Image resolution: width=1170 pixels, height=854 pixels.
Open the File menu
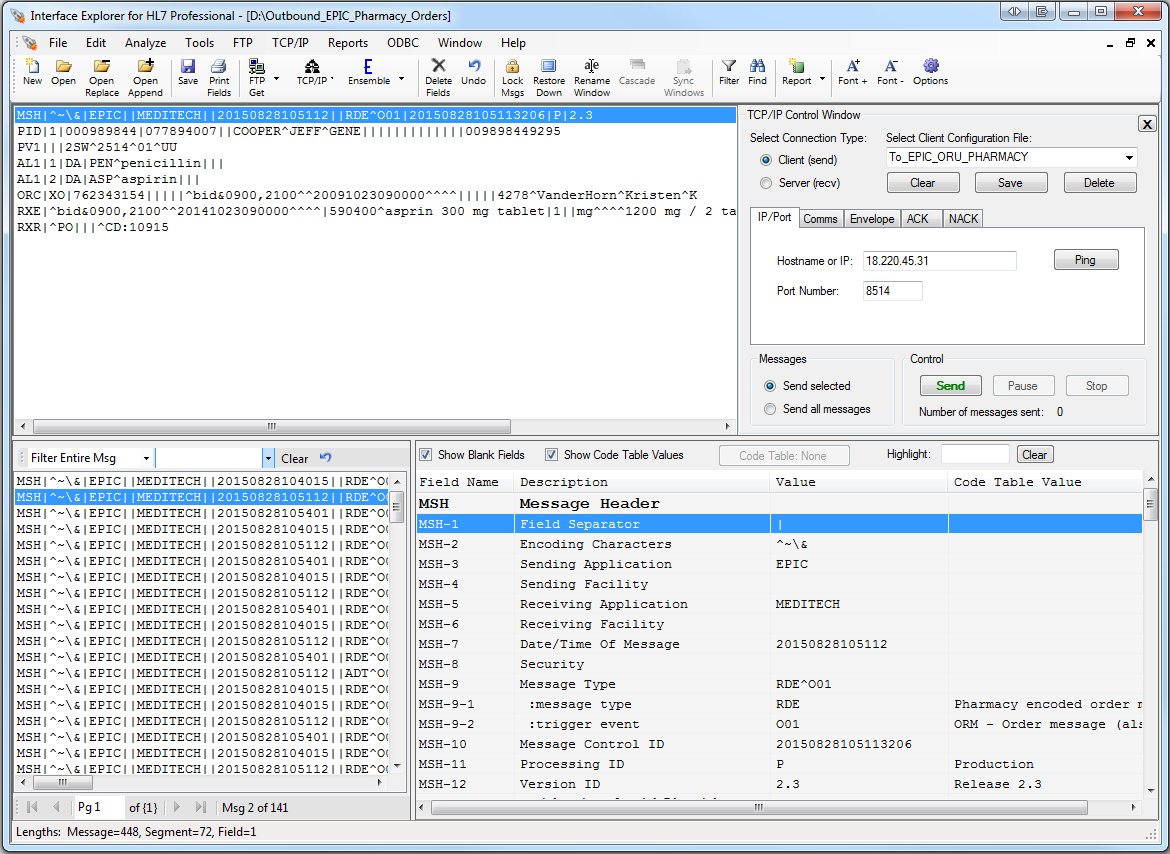[x=58, y=43]
